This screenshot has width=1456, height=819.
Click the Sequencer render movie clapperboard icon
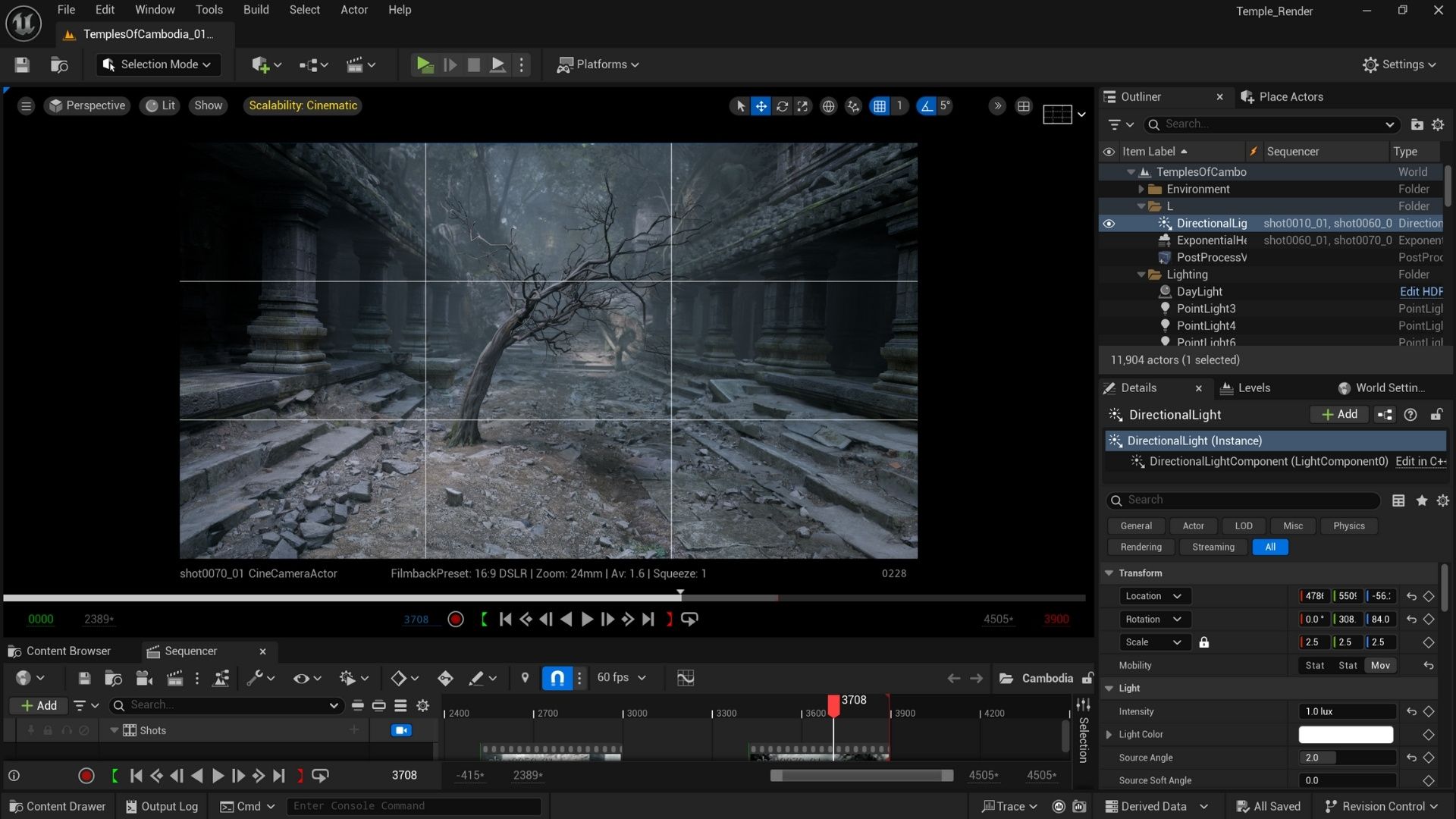click(x=174, y=679)
